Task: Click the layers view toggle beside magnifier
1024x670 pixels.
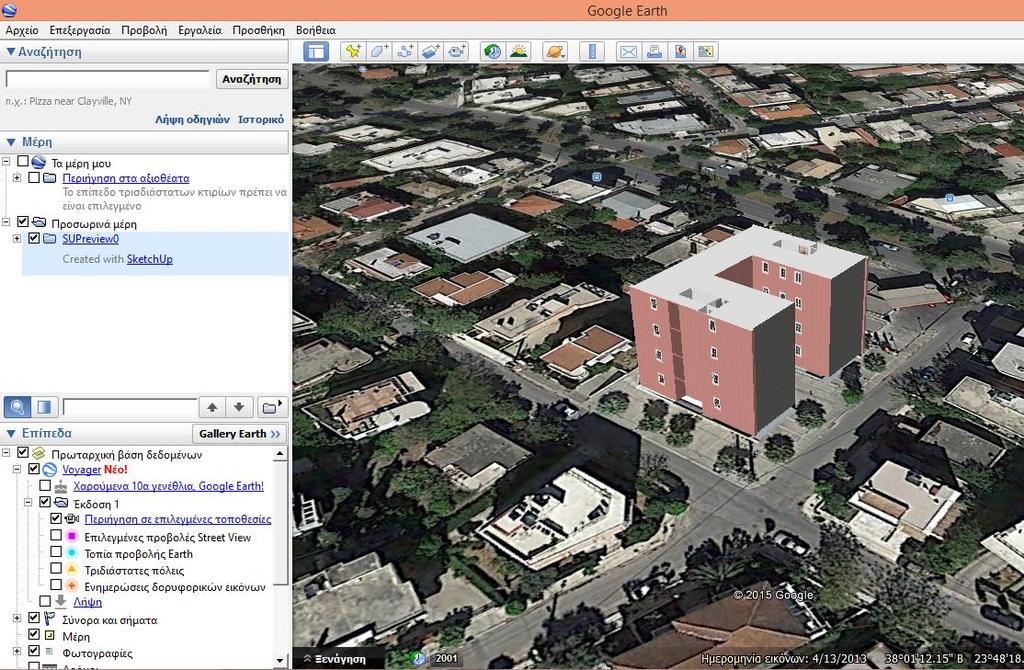Action: pos(44,407)
